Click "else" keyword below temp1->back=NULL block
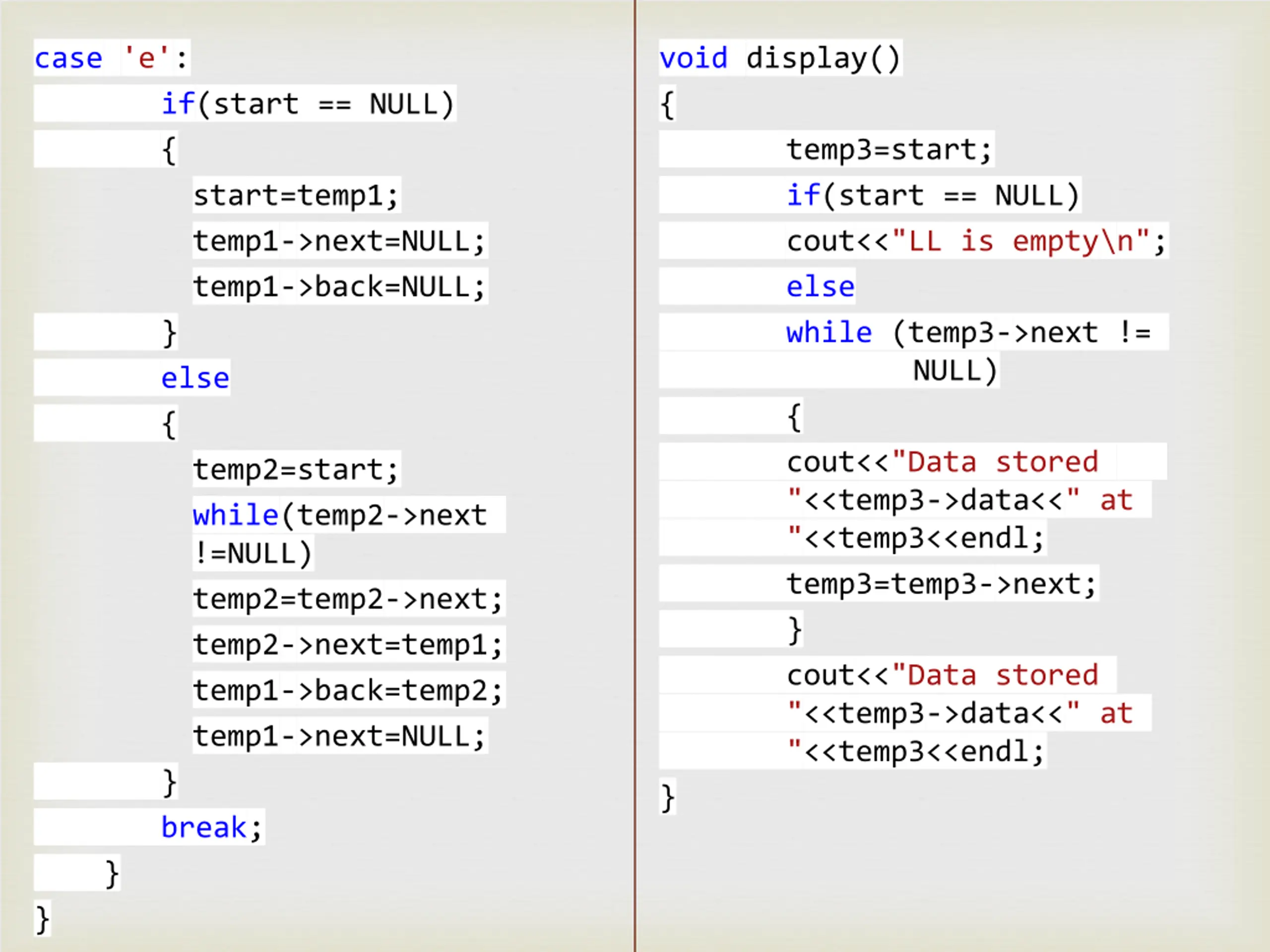The height and width of the screenshot is (952, 1270). [195, 378]
